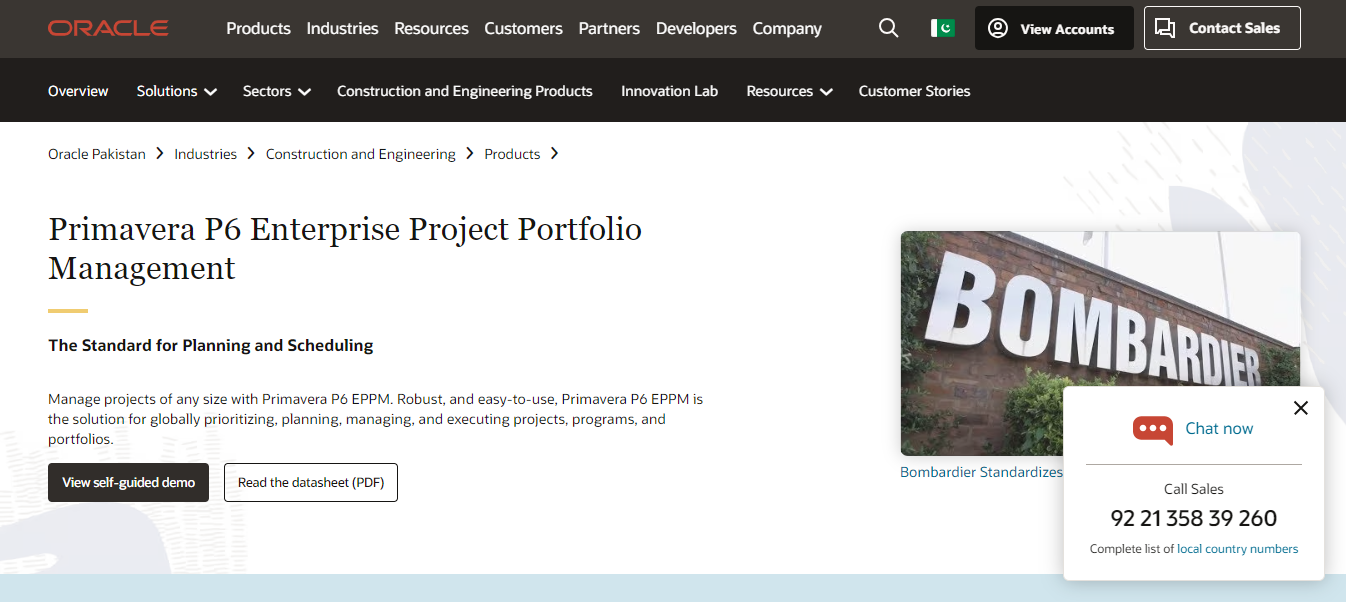Open the search magnifier icon
Image resolution: width=1346 pixels, height=602 pixels.
(888, 28)
